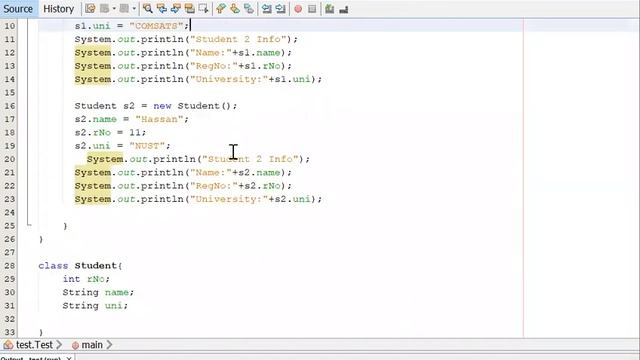
Task: Expand chevron after test.Test breadcrumb
Action: pos(59,345)
